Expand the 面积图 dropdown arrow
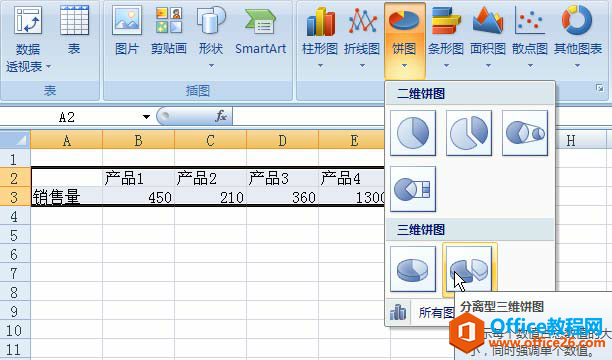 (488, 66)
